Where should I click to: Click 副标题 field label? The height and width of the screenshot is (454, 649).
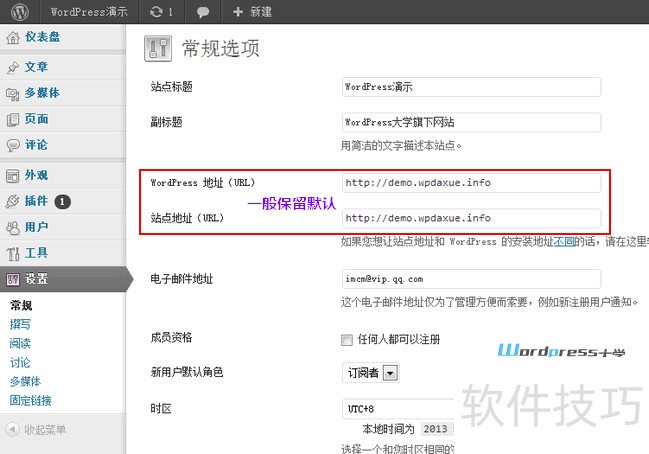pos(166,122)
